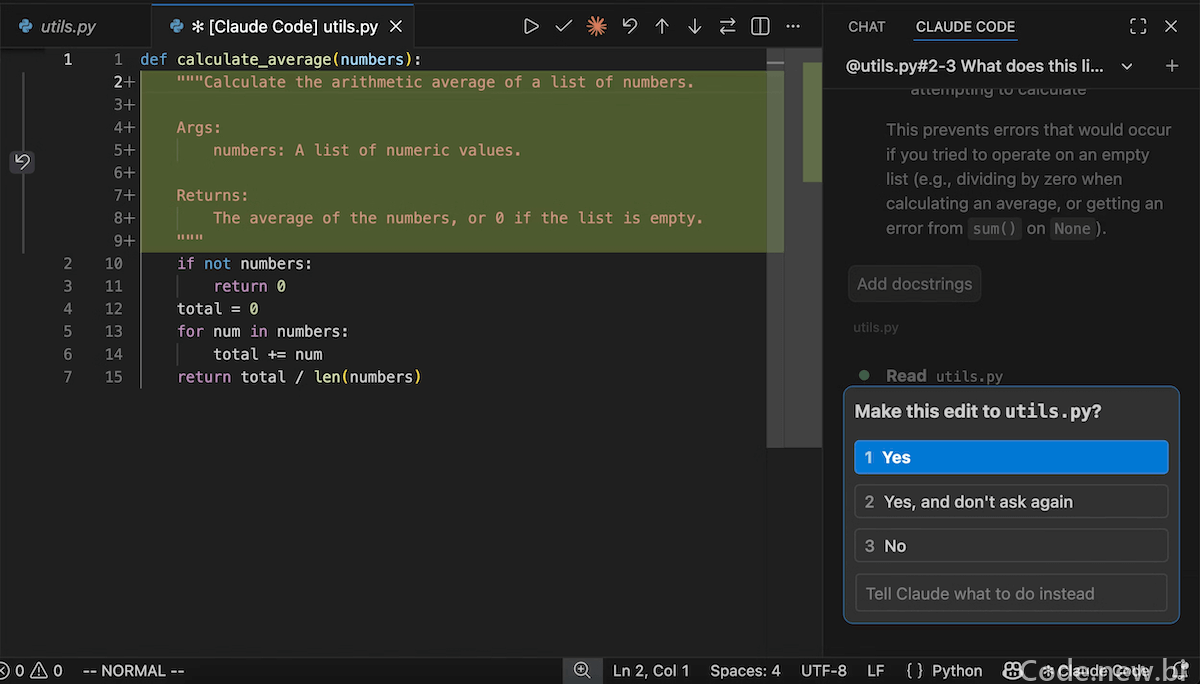1200x684 pixels.
Task: Click the zoom magnifier icon in status bar
Action: (x=582, y=671)
